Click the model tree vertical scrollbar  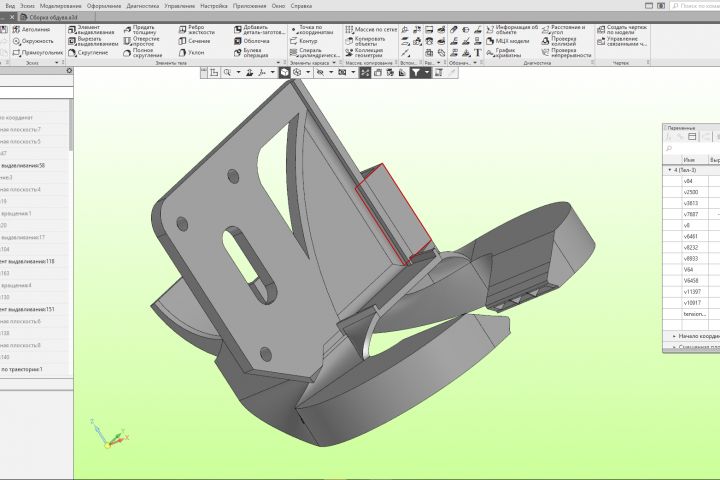click(x=71, y=125)
